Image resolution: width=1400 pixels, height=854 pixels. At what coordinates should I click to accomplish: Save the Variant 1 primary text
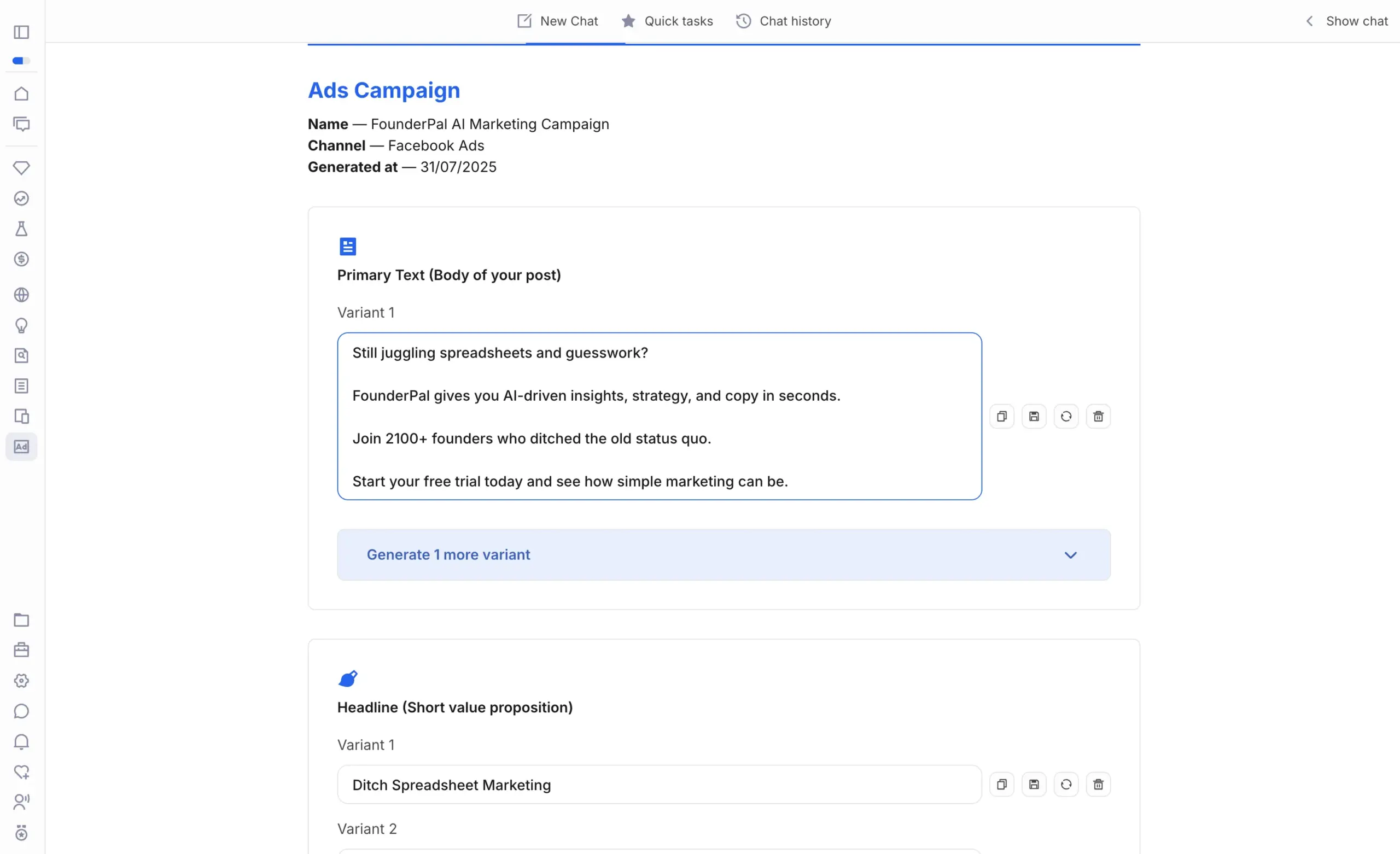1034,416
